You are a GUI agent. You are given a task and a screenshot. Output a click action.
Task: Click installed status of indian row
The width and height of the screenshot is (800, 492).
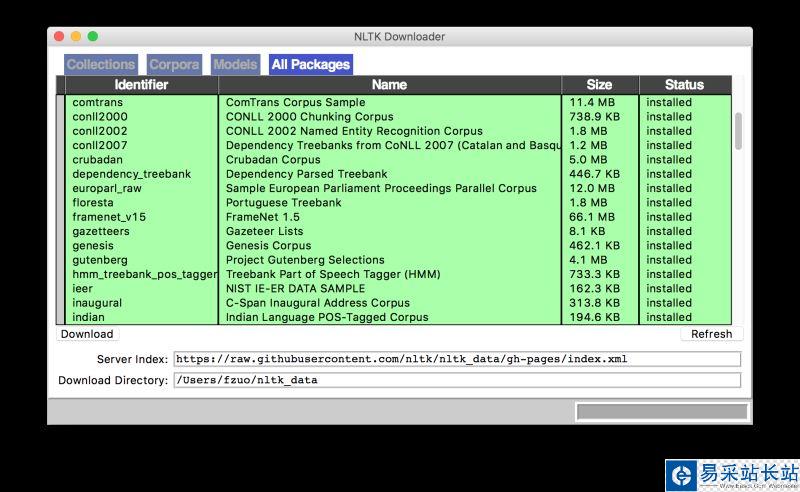click(669, 317)
